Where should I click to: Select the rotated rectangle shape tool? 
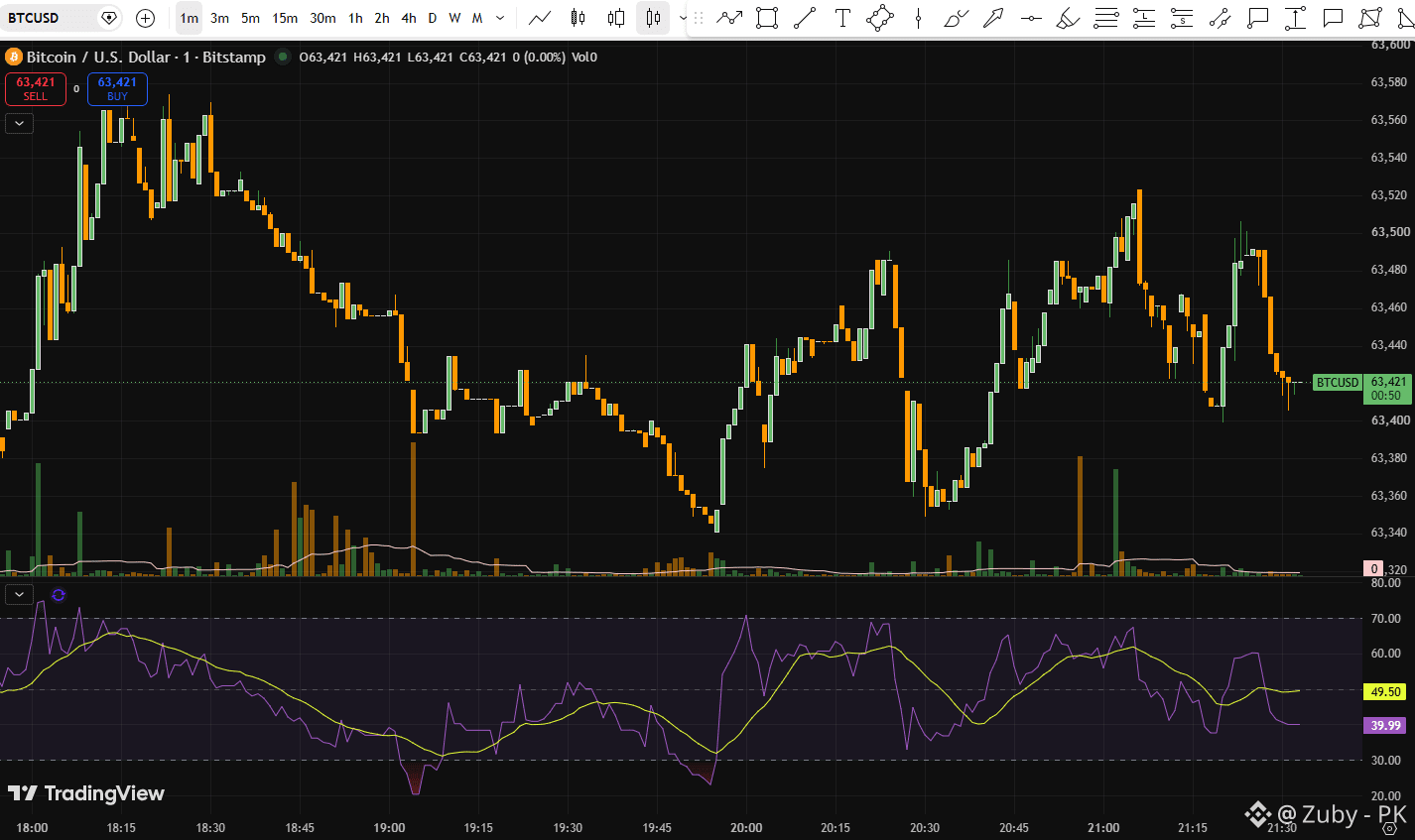coord(880,18)
